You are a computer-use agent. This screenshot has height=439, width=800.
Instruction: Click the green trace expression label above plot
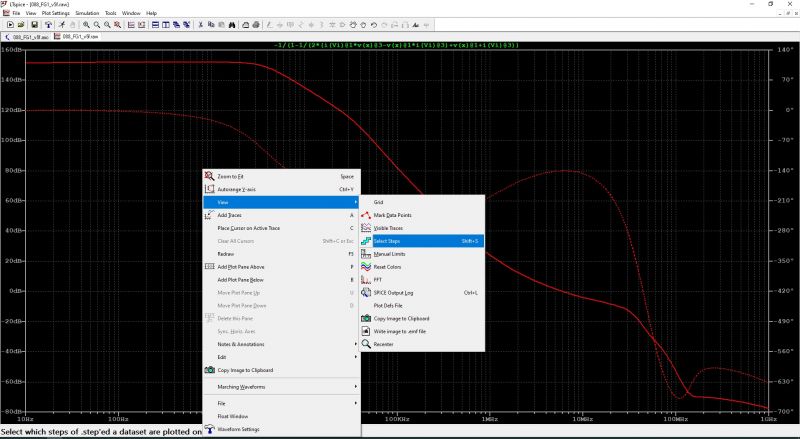[399, 45]
